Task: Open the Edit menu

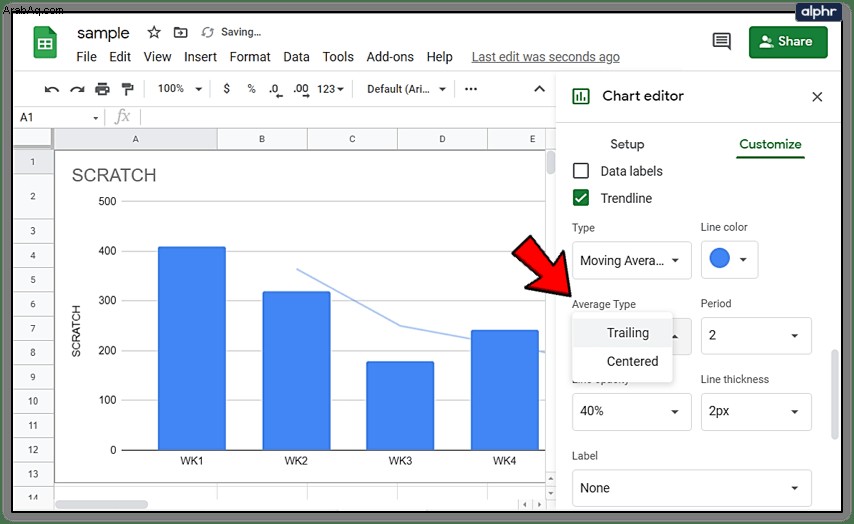Action: click(x=120, y=57)
